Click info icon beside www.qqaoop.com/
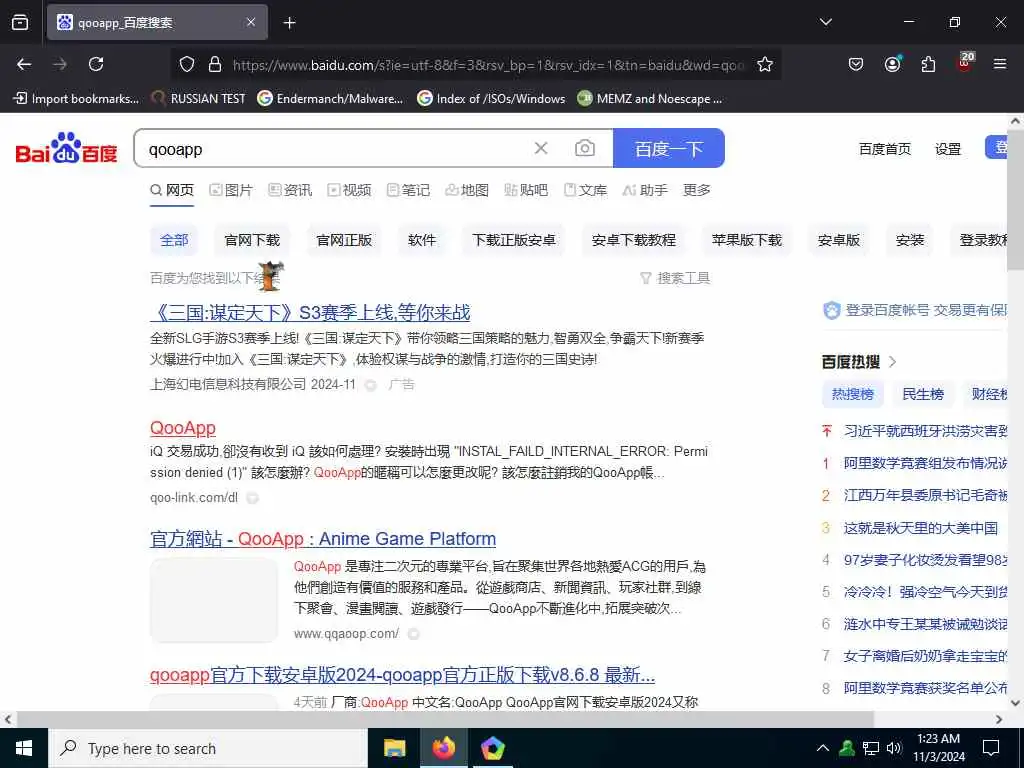 pos(413,634)
